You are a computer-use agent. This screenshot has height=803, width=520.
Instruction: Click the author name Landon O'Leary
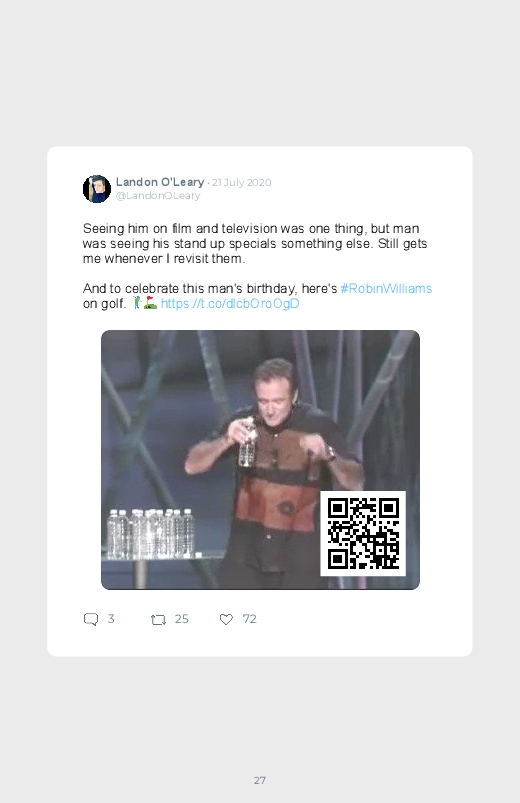click(x=160, y=182)
